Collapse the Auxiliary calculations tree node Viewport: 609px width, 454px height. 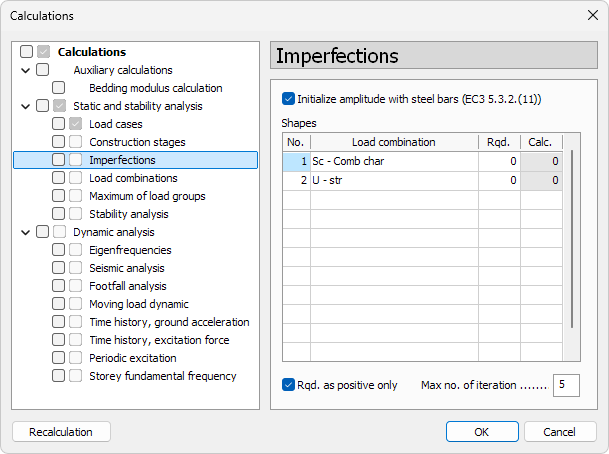tap(25, 70)
